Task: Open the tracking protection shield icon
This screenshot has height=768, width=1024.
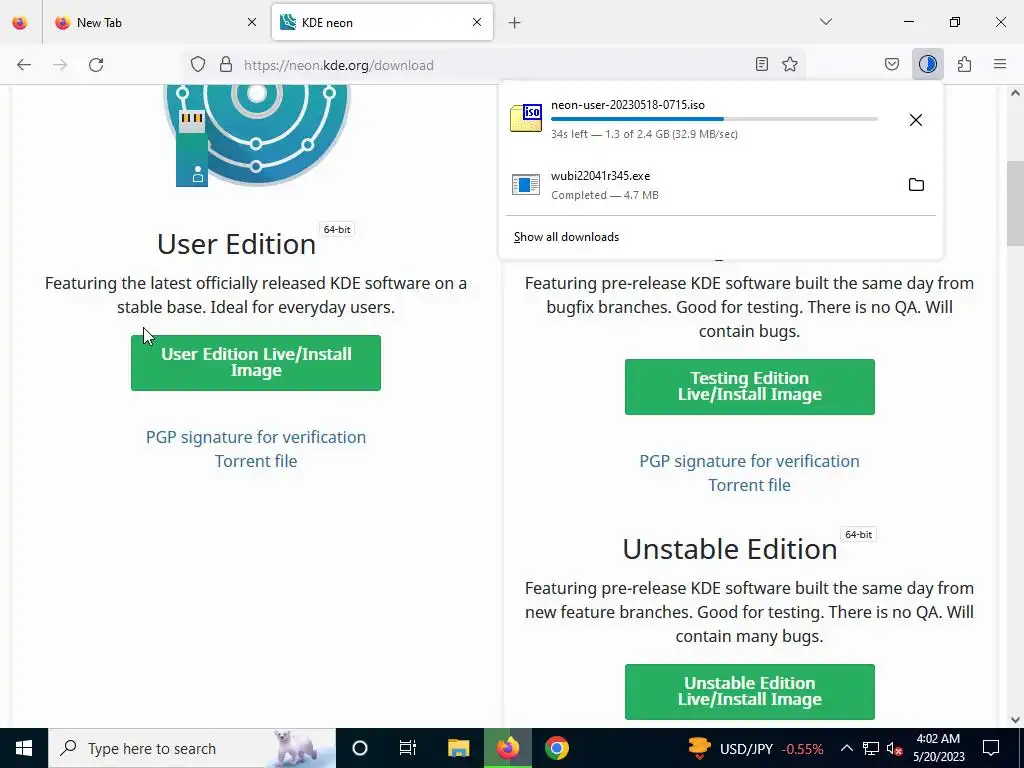Action: coord(198,65)
